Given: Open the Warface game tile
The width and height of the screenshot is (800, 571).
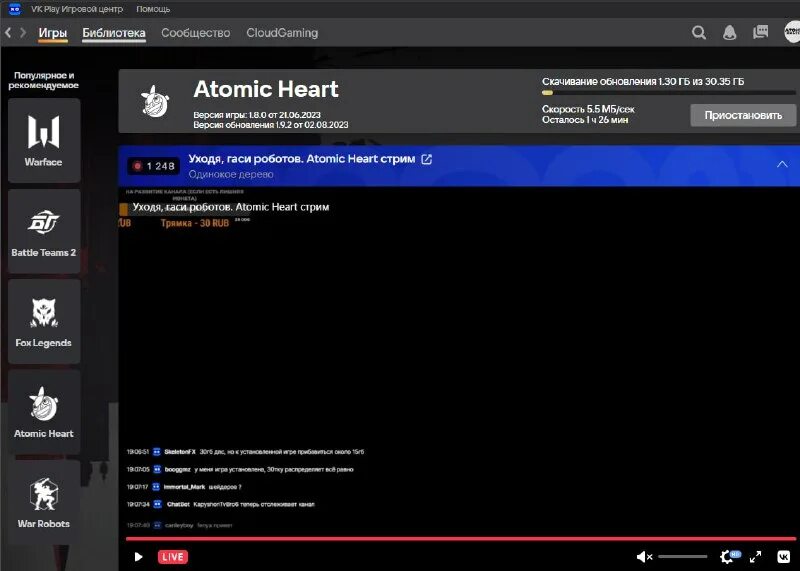Looking at the screenshot, I should [44, 140].
